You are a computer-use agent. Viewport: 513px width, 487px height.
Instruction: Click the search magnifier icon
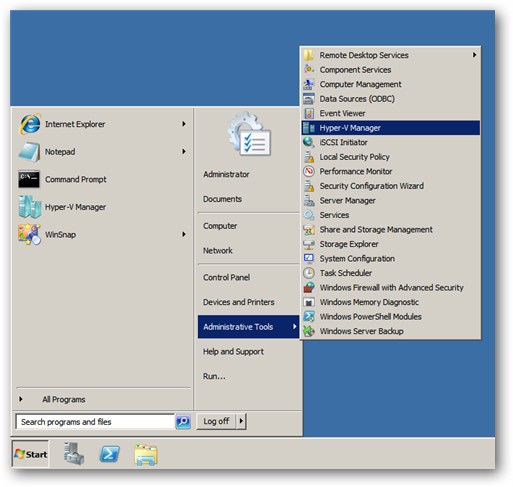tap(183, 422)
